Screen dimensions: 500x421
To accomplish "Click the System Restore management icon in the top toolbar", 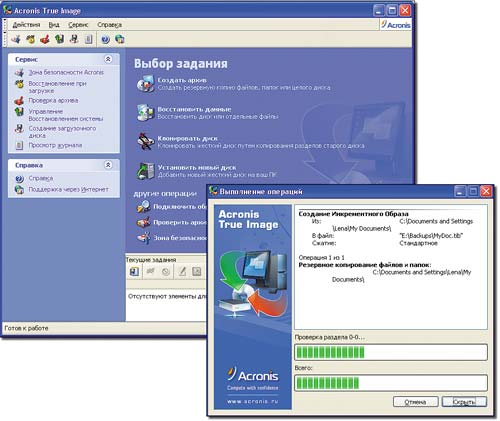I will [x=60, y=39].
